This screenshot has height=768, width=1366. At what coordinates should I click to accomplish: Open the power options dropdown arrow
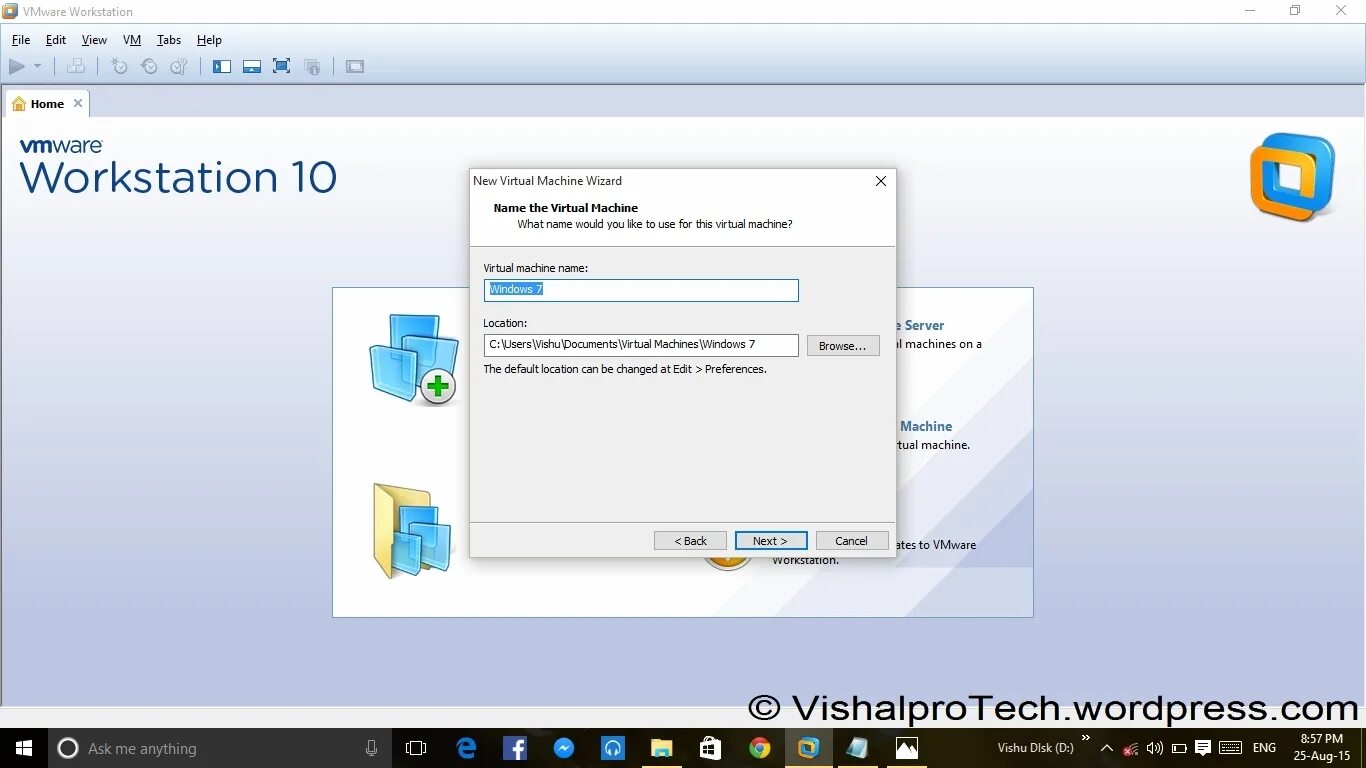[38, 67]
